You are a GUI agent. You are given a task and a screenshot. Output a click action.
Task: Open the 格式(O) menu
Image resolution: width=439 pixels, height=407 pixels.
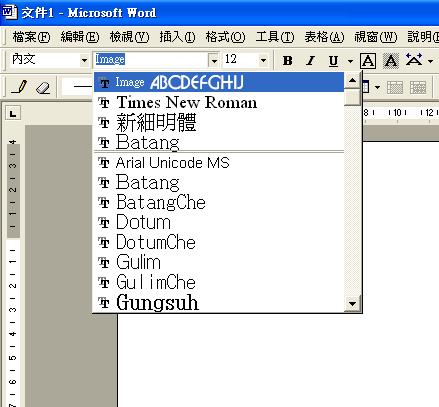(226, 37)
